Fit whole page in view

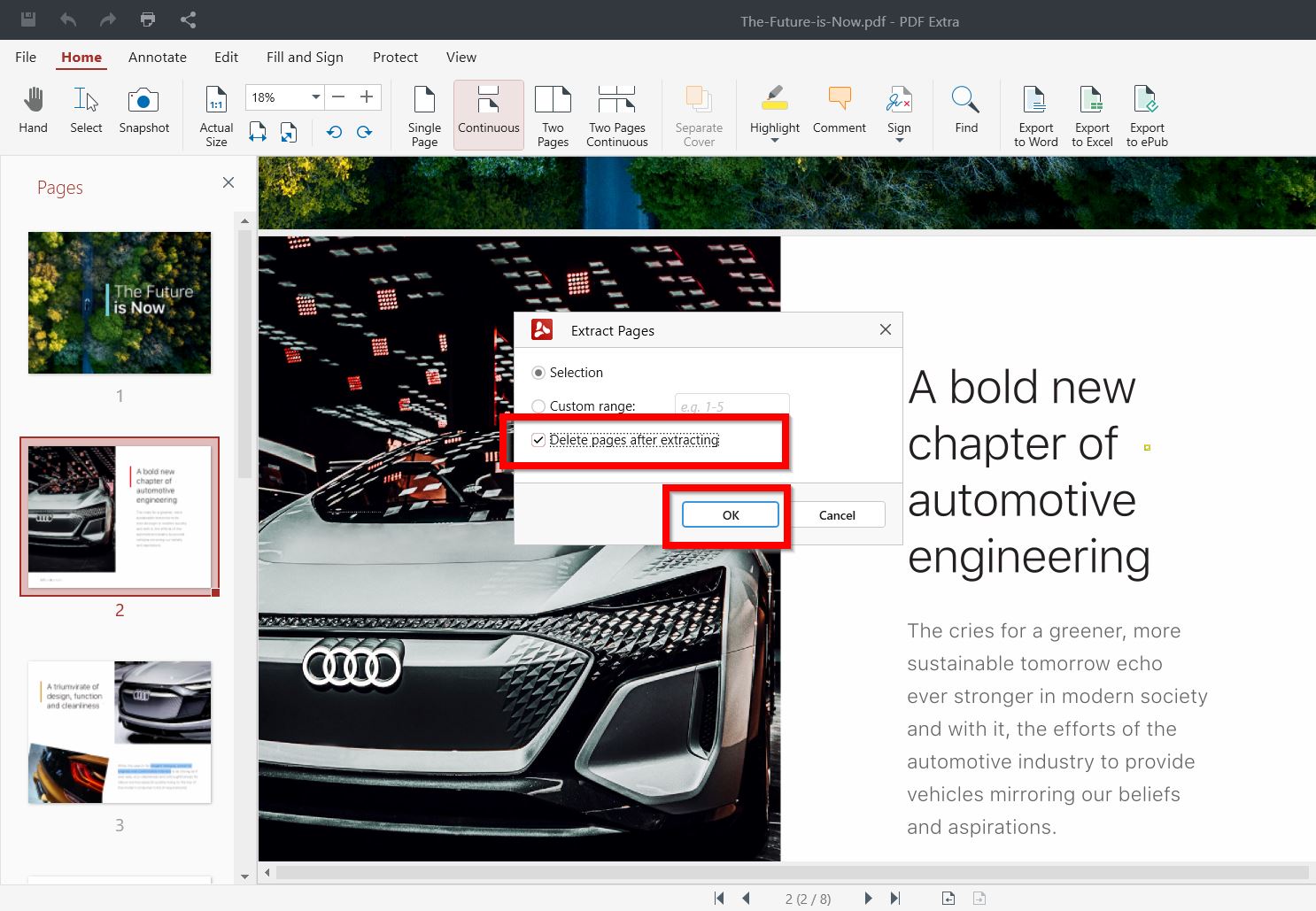coord(289,132)
